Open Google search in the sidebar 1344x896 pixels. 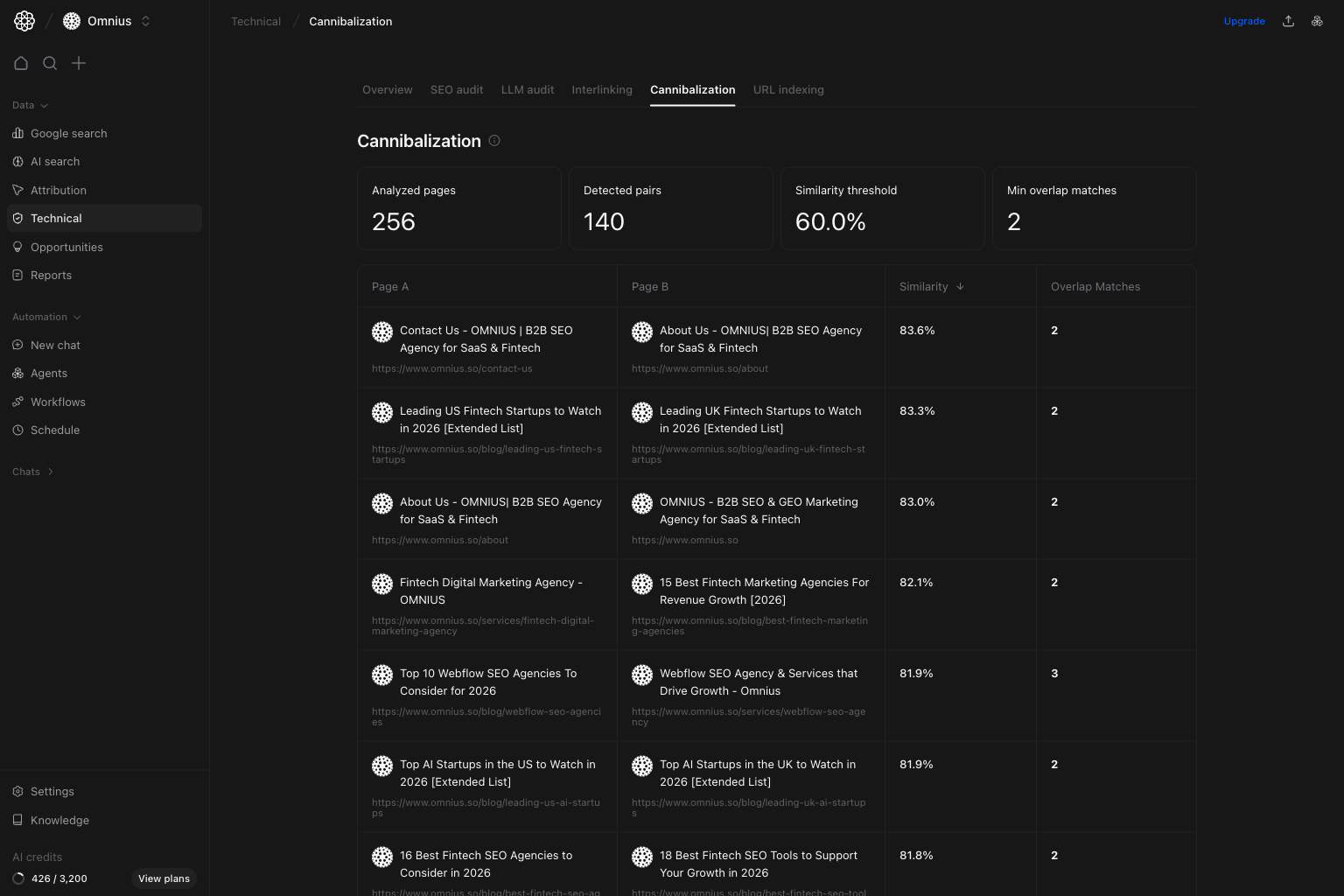point(104,133)
